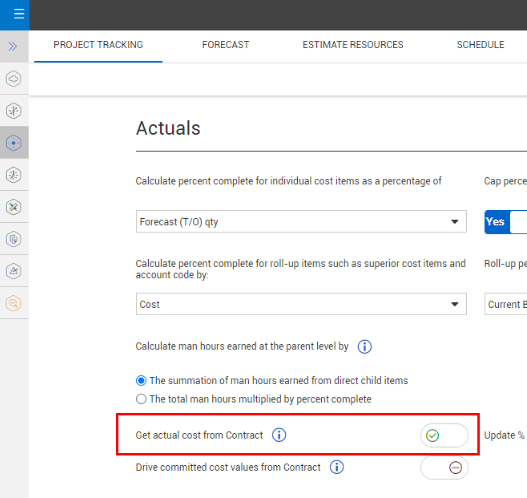Switch off the Cap percent Yes toggle

coord(505,222)
